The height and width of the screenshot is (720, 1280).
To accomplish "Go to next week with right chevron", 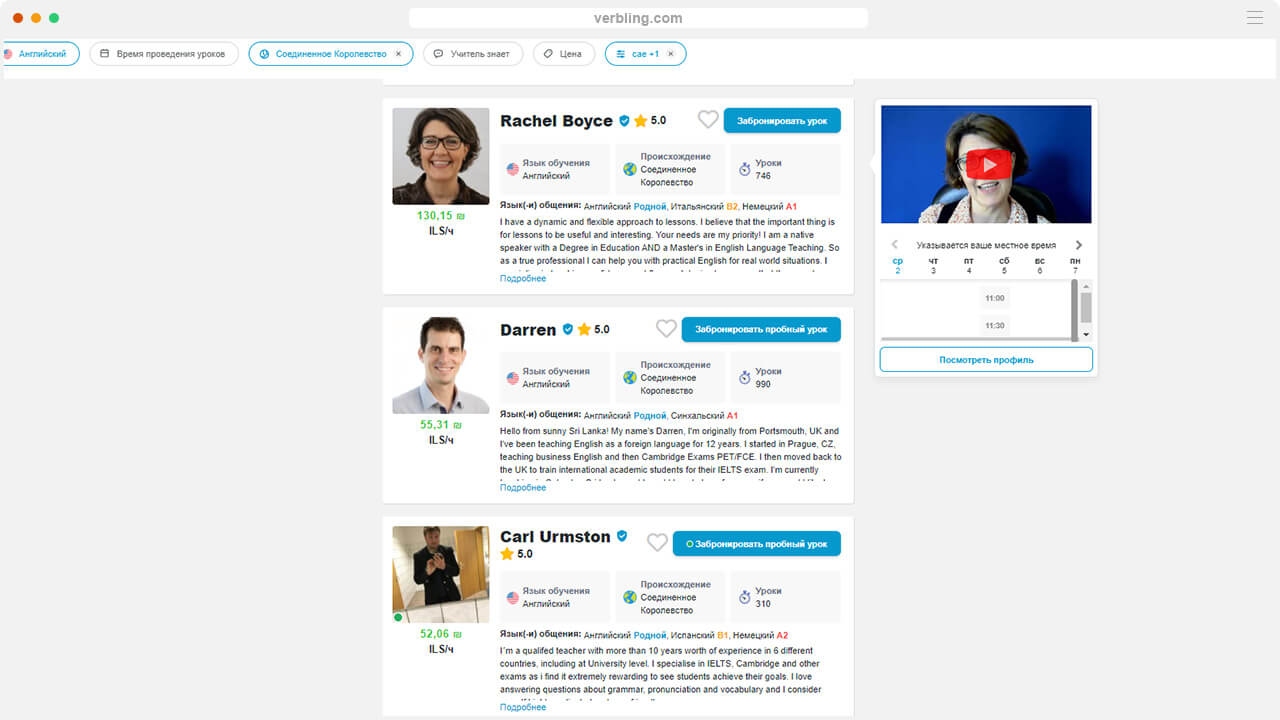I will click(x=1079, y=245).
